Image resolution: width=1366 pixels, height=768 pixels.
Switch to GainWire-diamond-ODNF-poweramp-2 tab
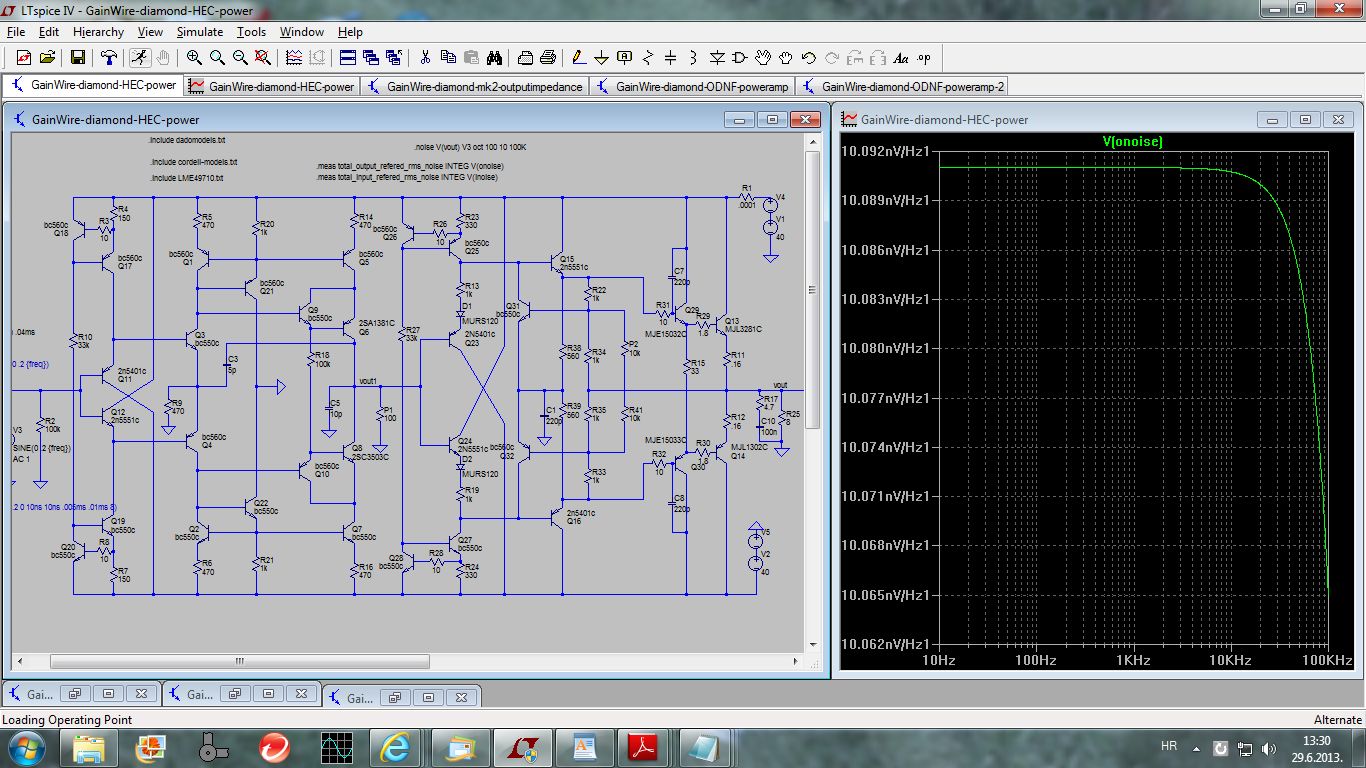[x=903, y=86]
